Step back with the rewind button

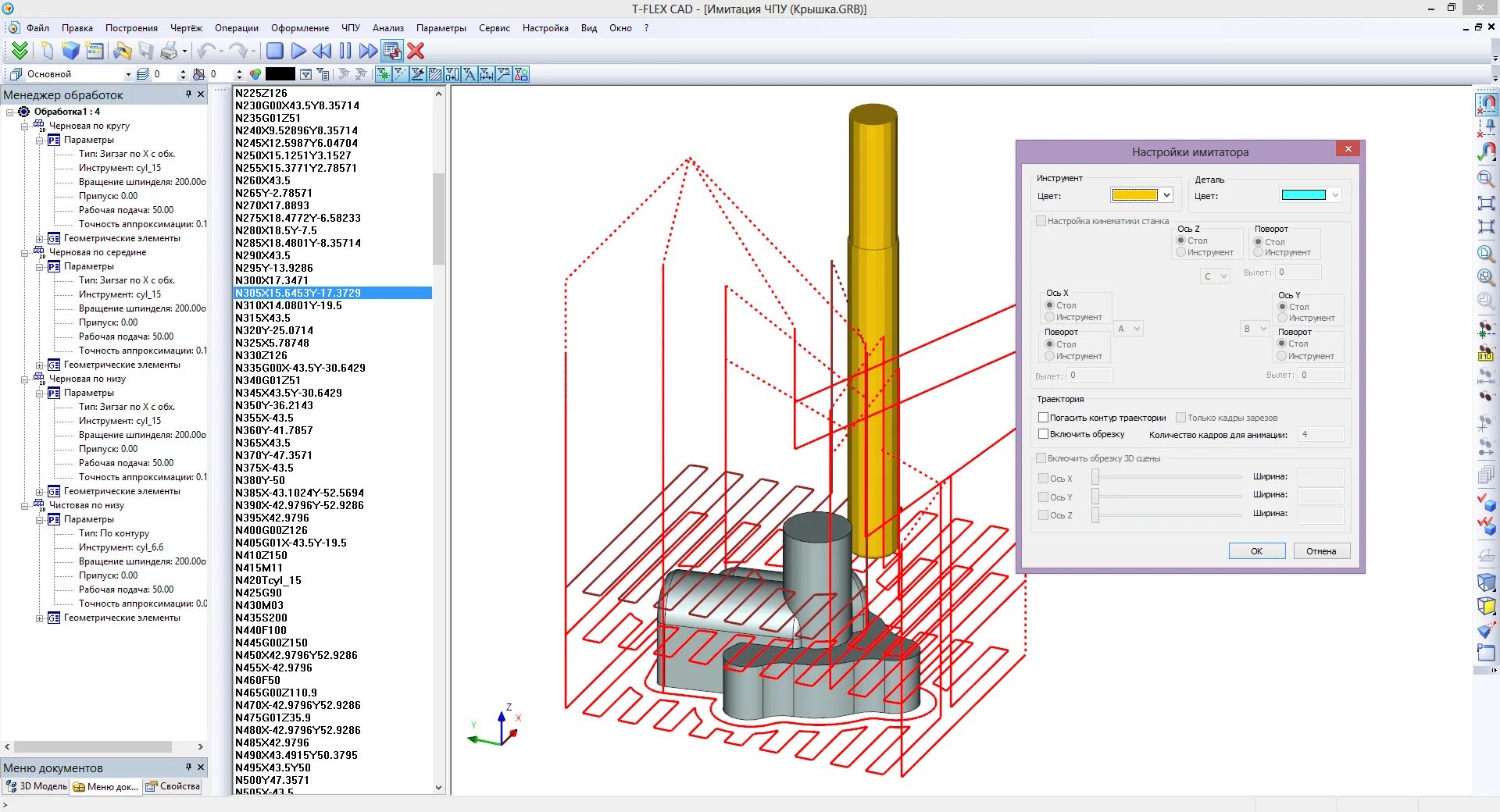(321, 51)
